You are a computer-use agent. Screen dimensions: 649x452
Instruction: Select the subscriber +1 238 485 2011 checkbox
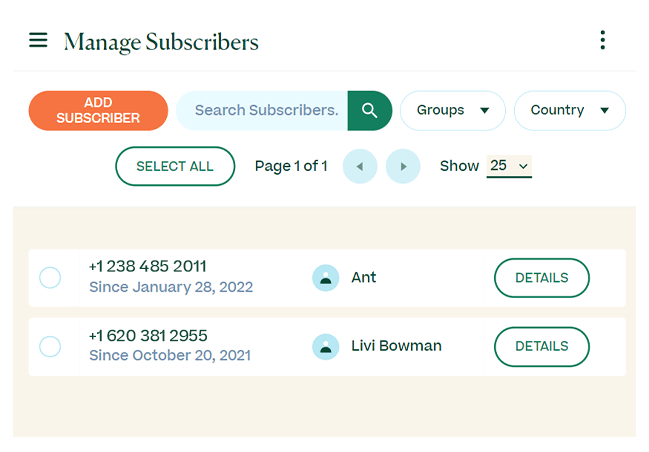(50, 277)
